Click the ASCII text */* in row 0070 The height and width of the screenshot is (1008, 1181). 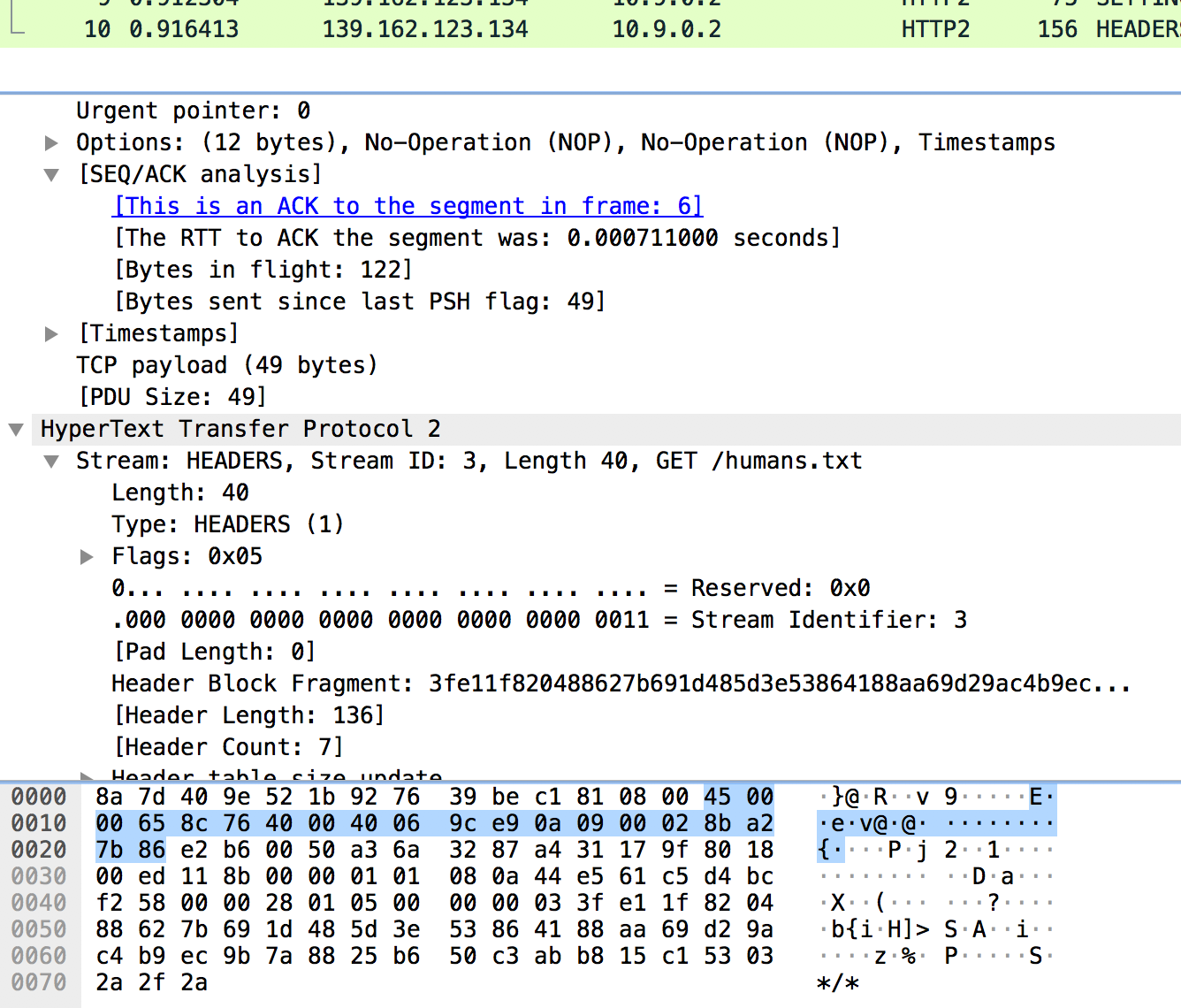[x=838, y=982]
